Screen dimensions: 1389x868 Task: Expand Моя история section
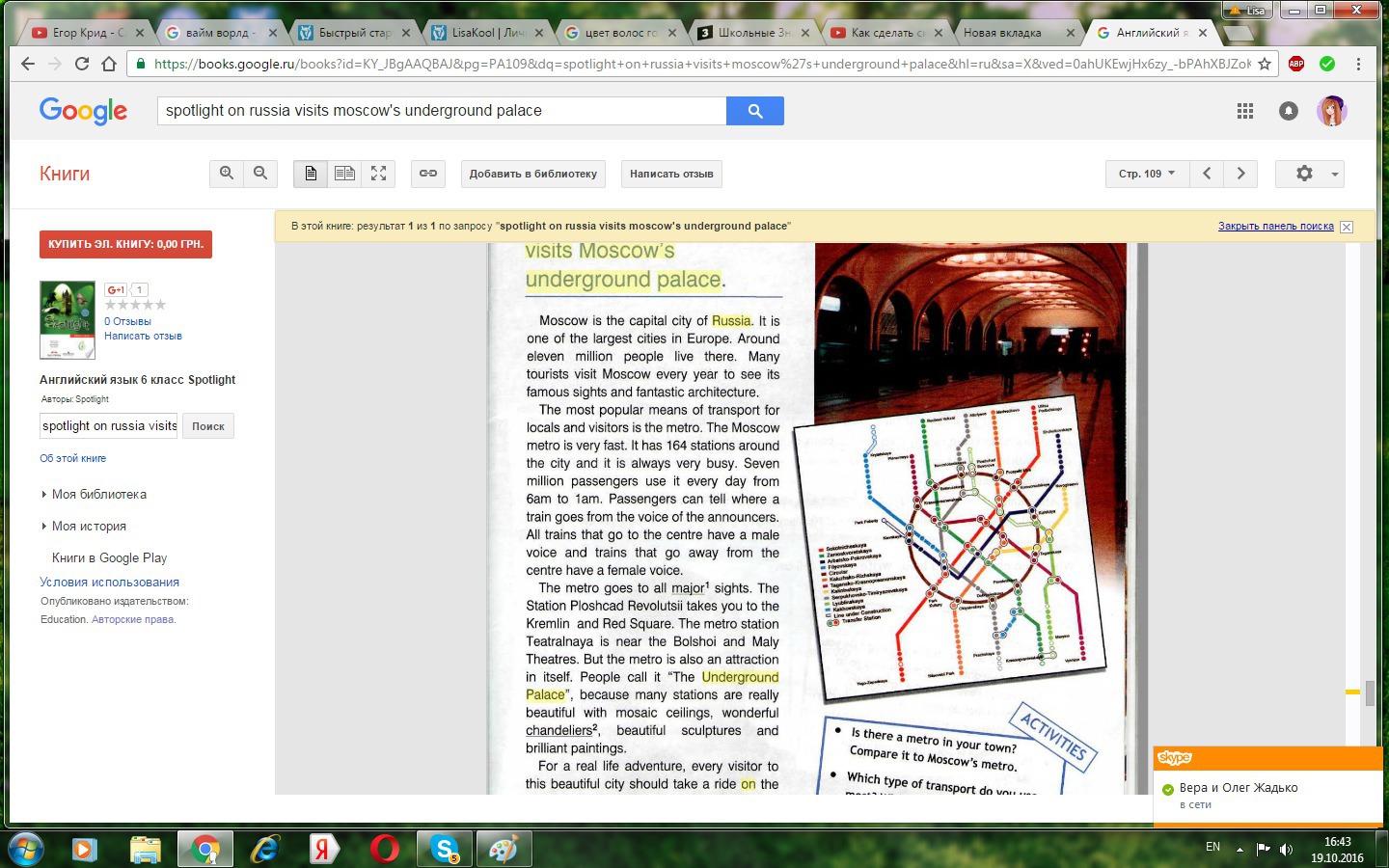pos(89,526)
